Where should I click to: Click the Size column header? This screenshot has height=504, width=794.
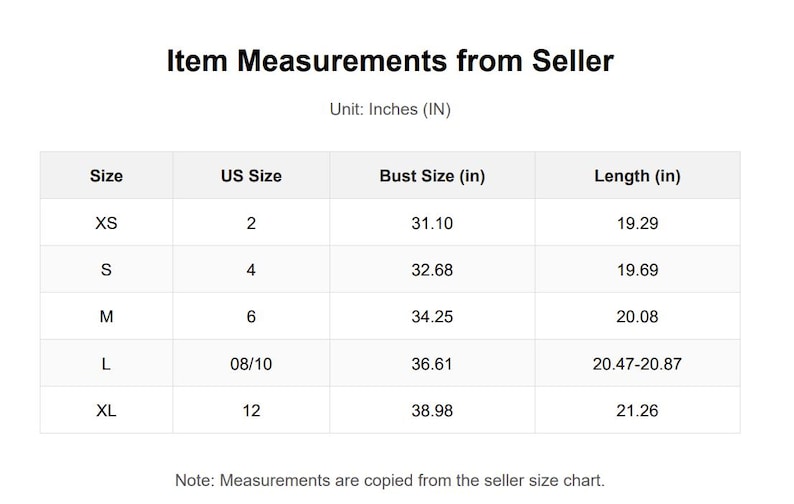coord(106,176)
